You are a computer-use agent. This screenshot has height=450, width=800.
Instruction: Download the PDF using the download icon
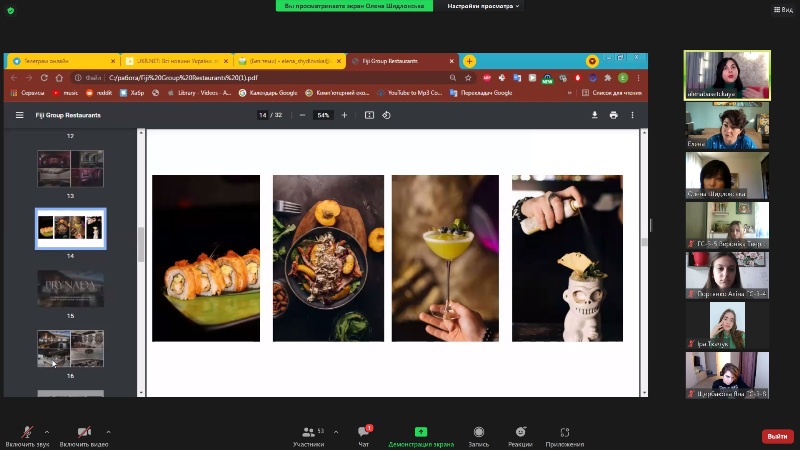click(x=594, y=115)
